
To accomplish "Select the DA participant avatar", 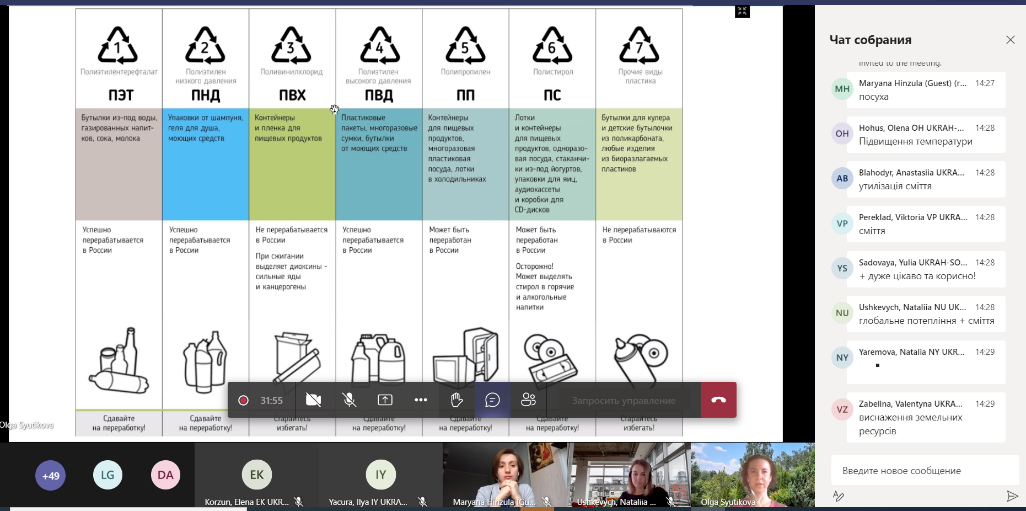I will [165, 476].
